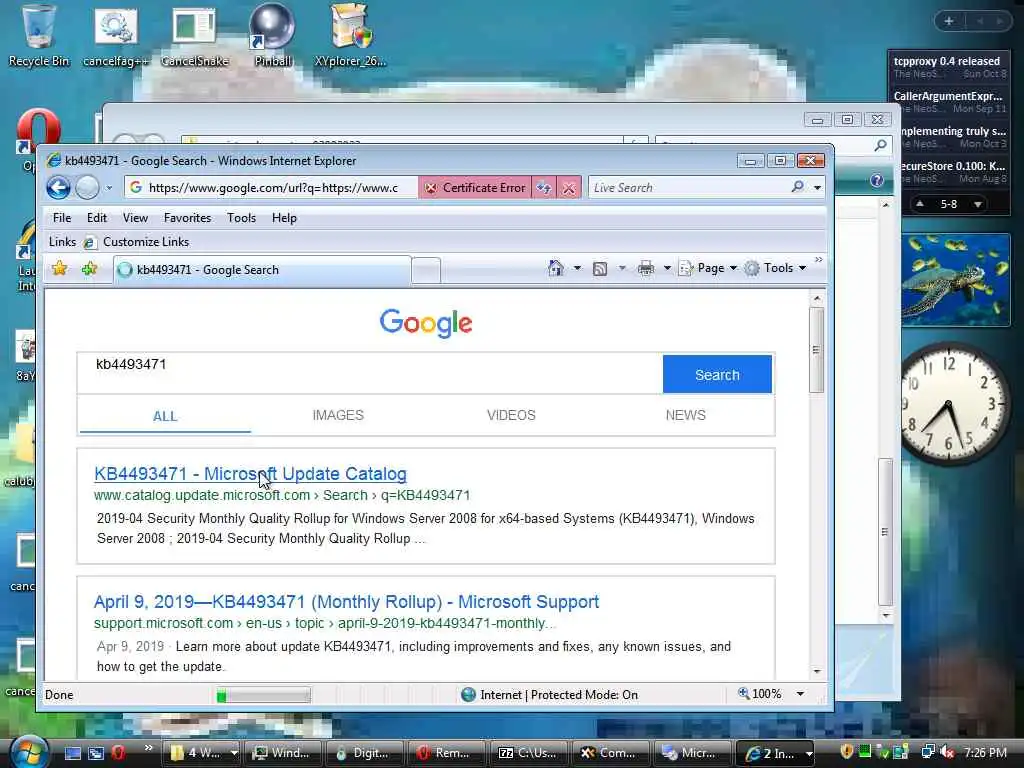Select the kb4493471 - Google Search tab
The image size is (1024, 768).
[x=263, y=270]
